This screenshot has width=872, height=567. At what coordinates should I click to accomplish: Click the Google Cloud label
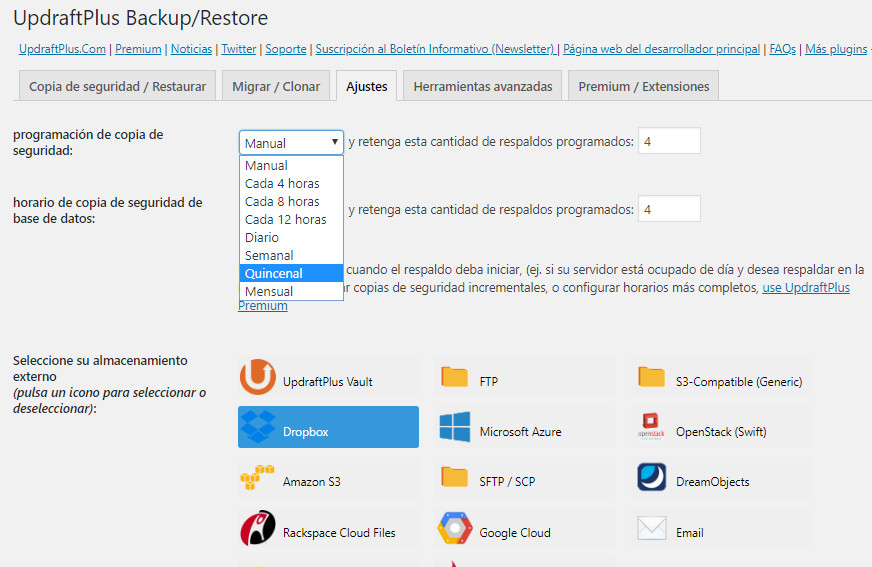[515, 533]
